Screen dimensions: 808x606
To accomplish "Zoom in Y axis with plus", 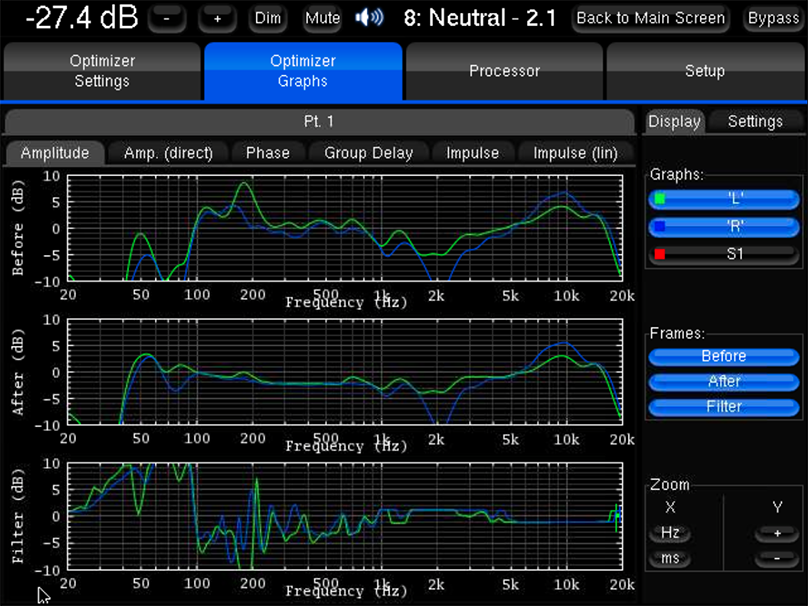I will coord(777,533).
